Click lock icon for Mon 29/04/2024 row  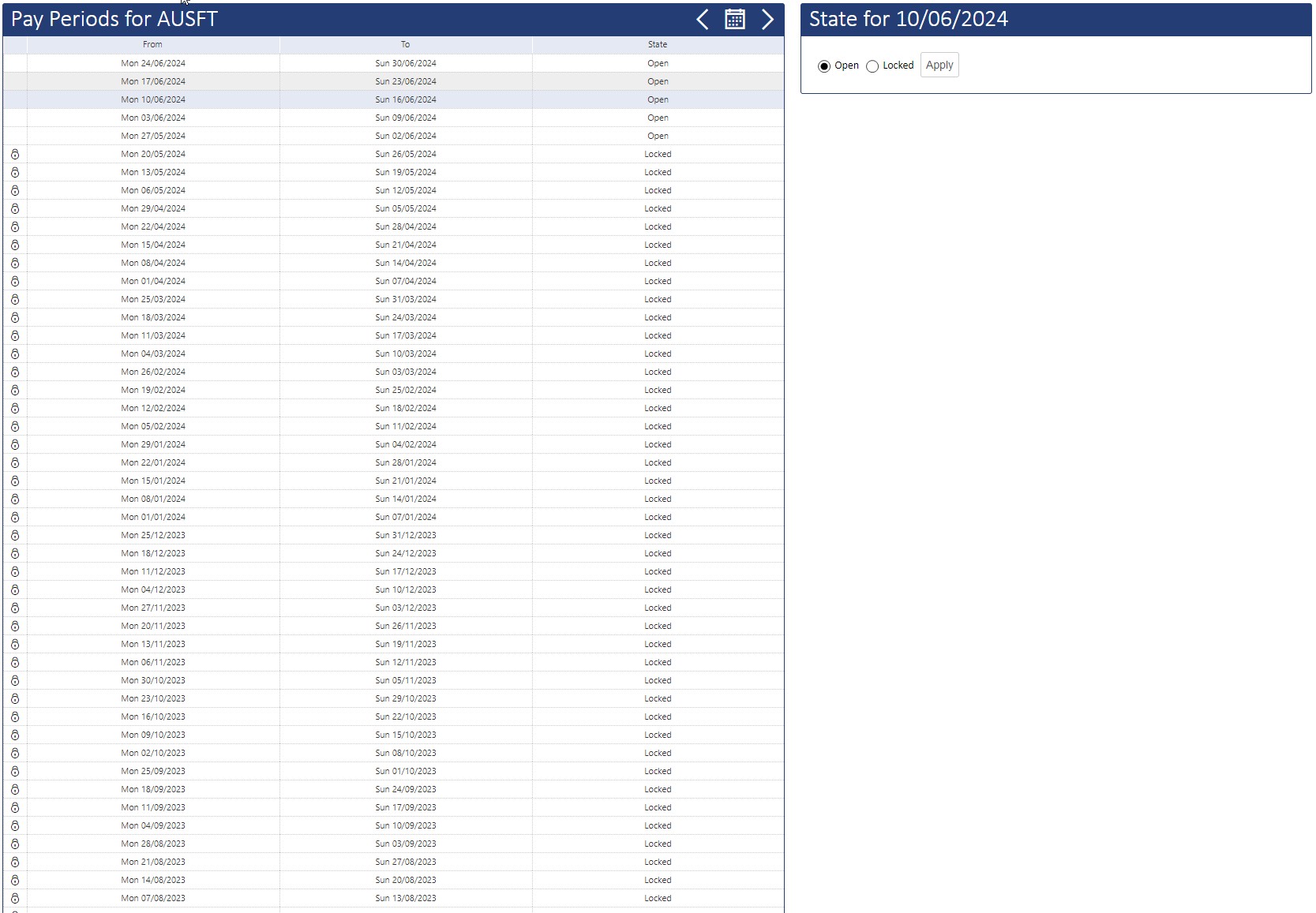15,209
